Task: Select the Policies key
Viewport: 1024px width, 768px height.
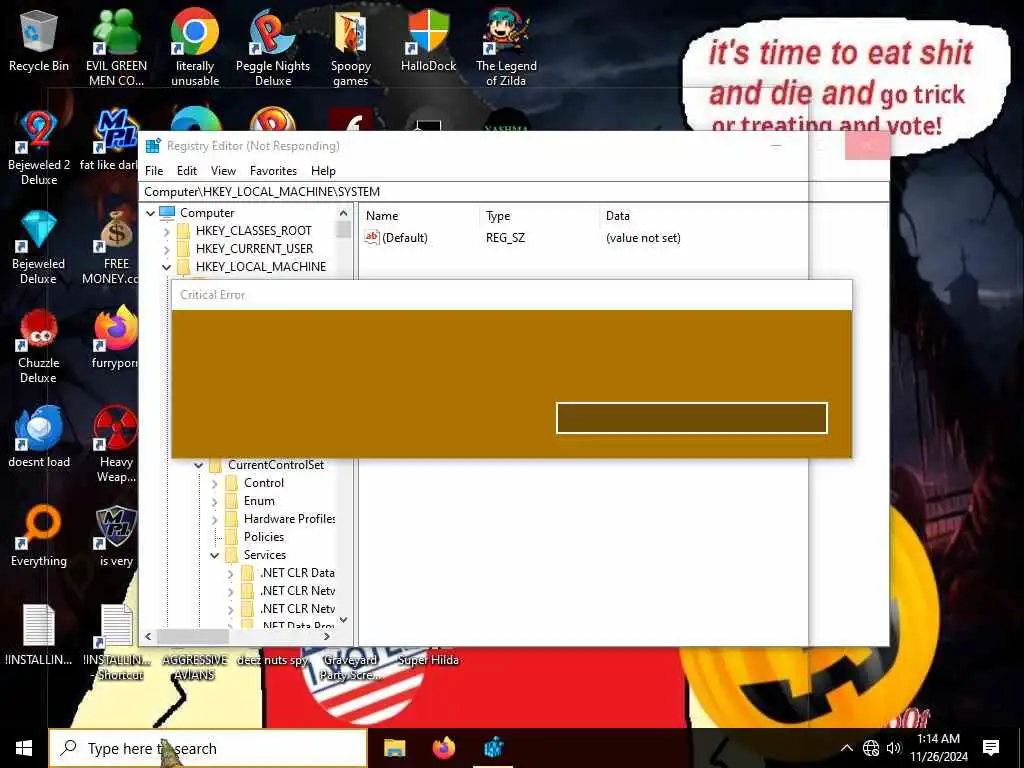Action: click(x=264, y=537)
